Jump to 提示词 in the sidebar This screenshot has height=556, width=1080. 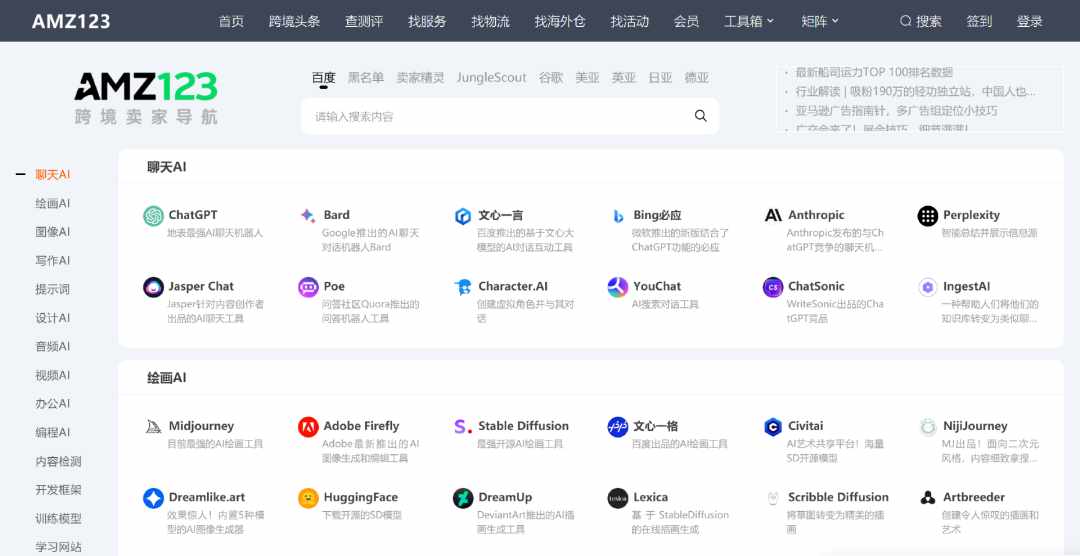pos(53,289)
